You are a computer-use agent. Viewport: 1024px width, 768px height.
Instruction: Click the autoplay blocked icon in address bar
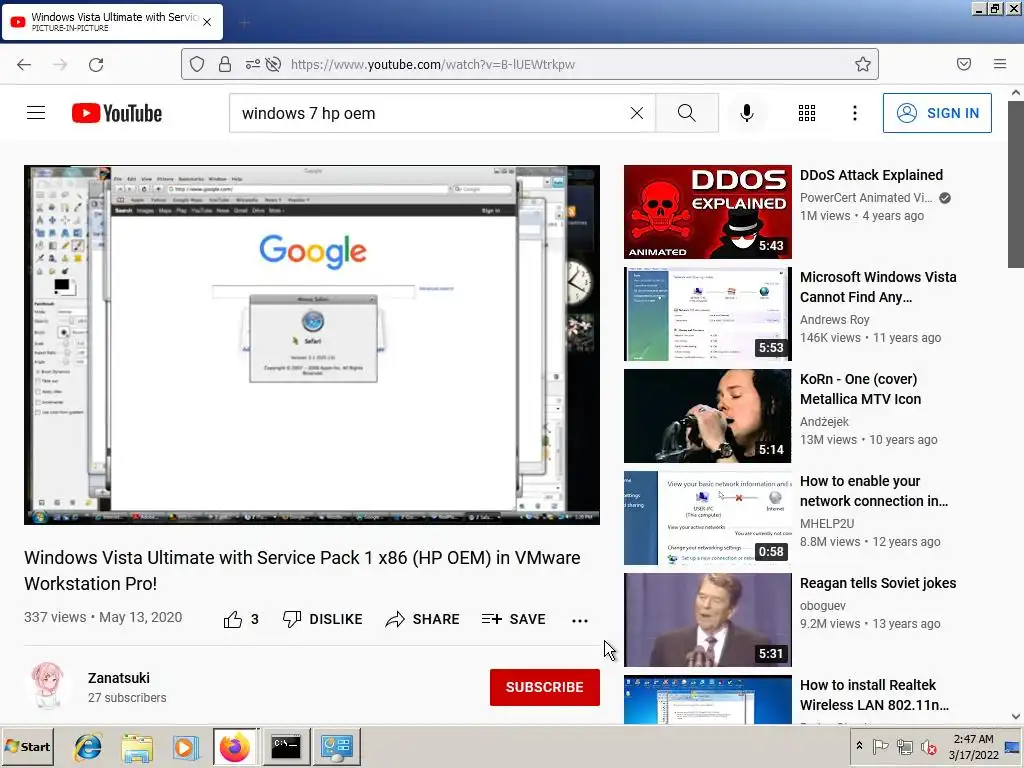pyautogui.click(x=274, y=64)
